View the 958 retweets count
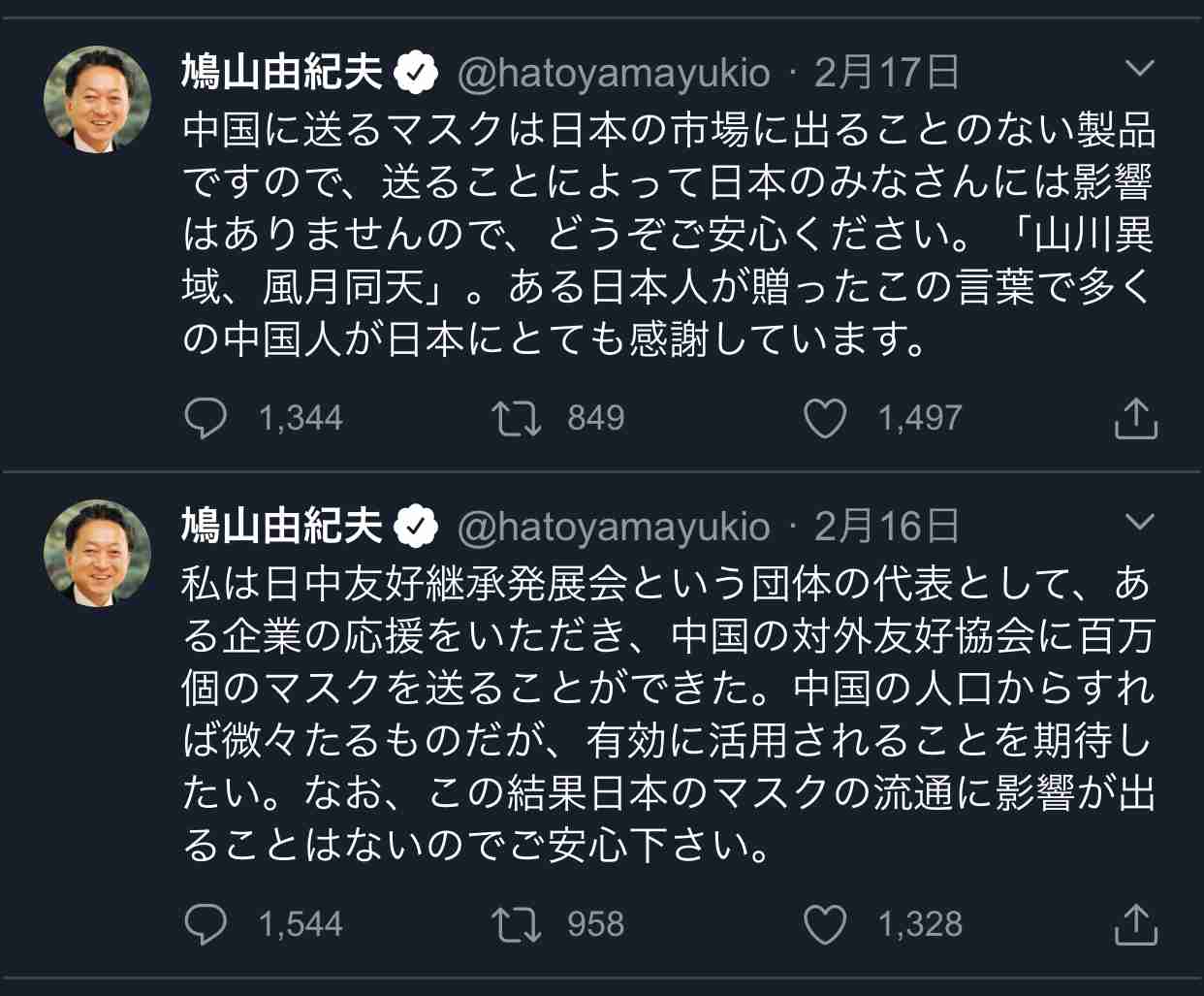This screenshot has height=996, width=1204. pos(595,924)
